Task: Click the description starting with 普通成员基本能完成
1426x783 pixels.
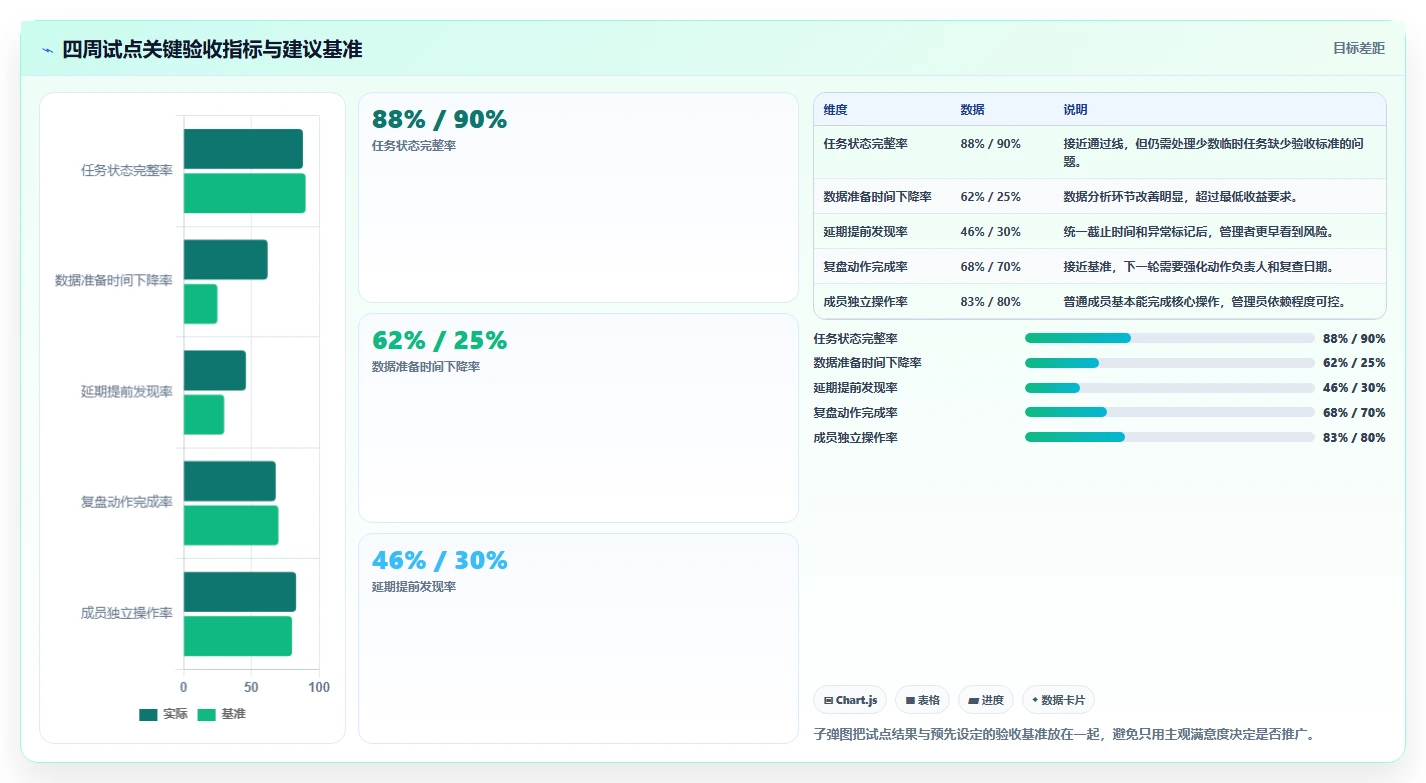Action: pos(1205,302)
